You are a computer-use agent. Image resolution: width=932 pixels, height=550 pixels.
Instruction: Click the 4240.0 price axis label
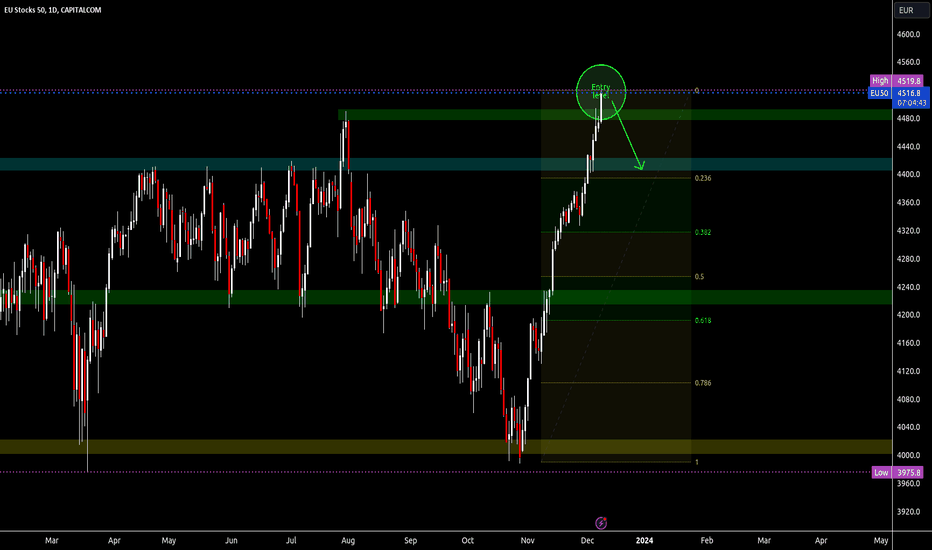pyautogui.click(x=908, y=287)
